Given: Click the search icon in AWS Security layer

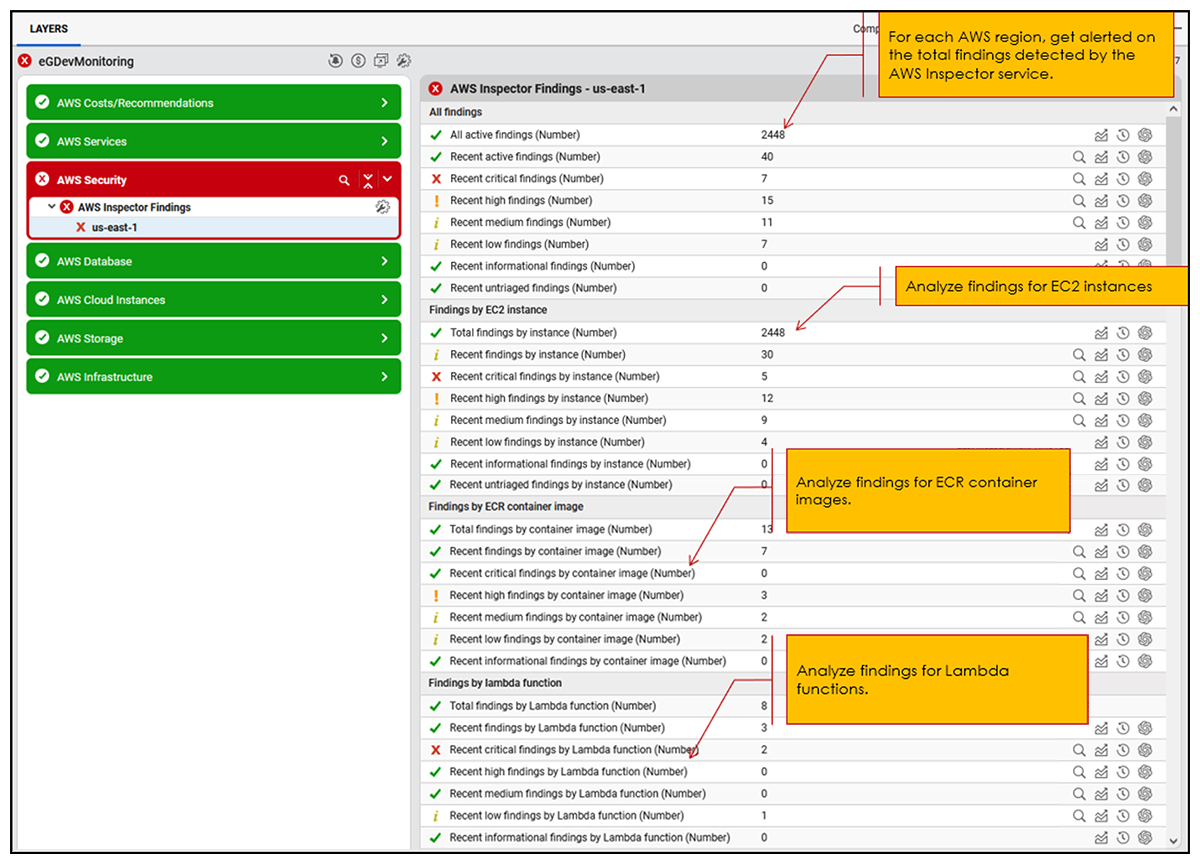Looking at the screenshot, I should [344, 180].
